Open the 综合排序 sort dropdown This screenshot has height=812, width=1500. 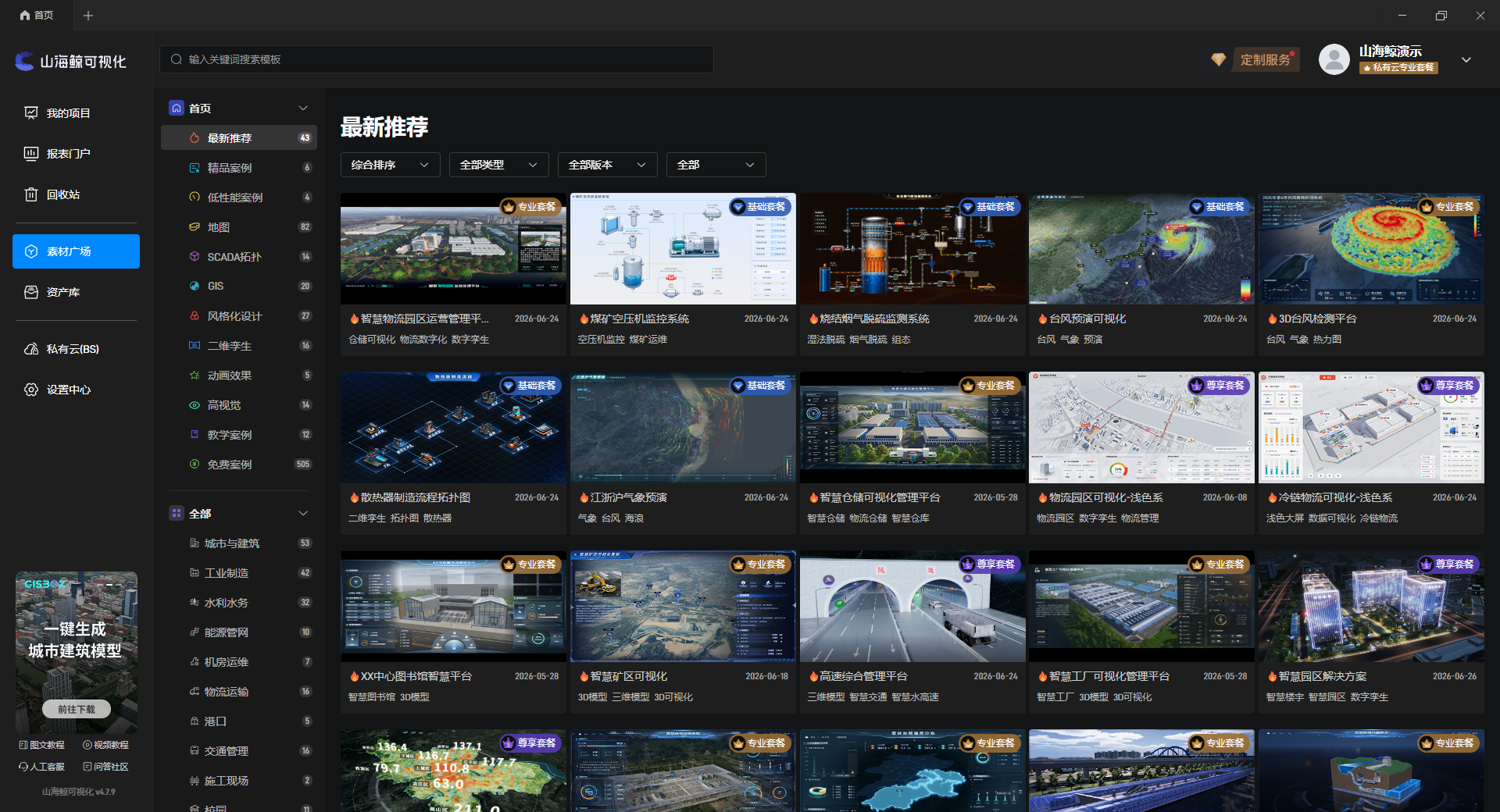tap(390, 165)
